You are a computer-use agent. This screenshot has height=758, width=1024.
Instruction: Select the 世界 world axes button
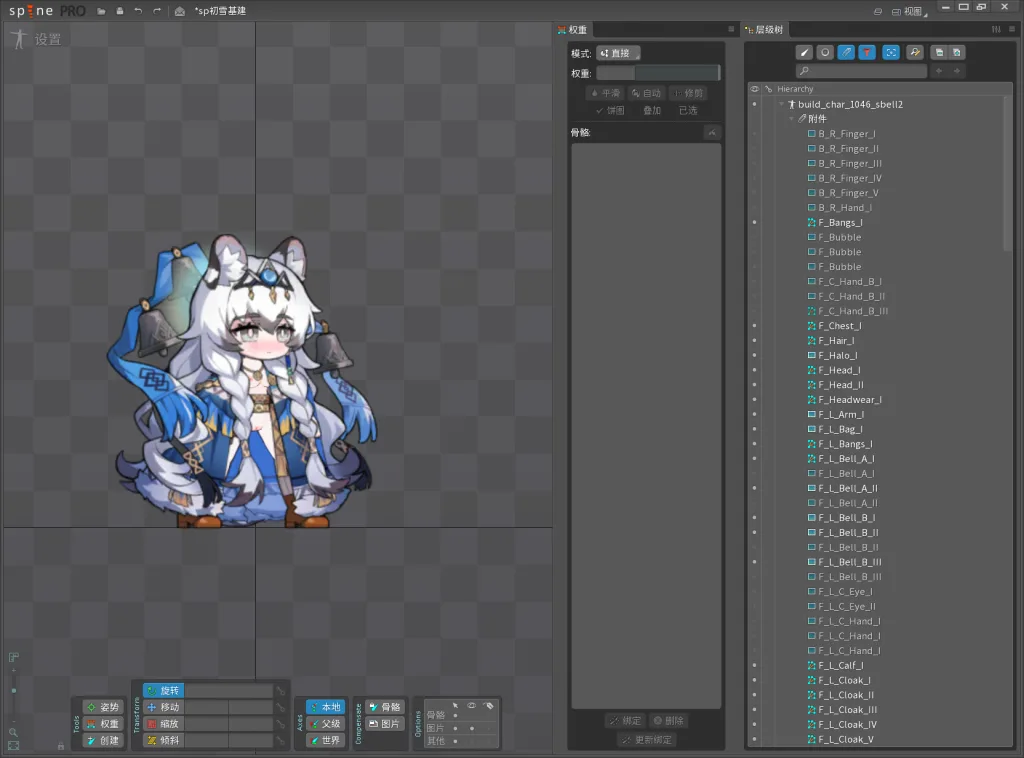pos(325,741)
